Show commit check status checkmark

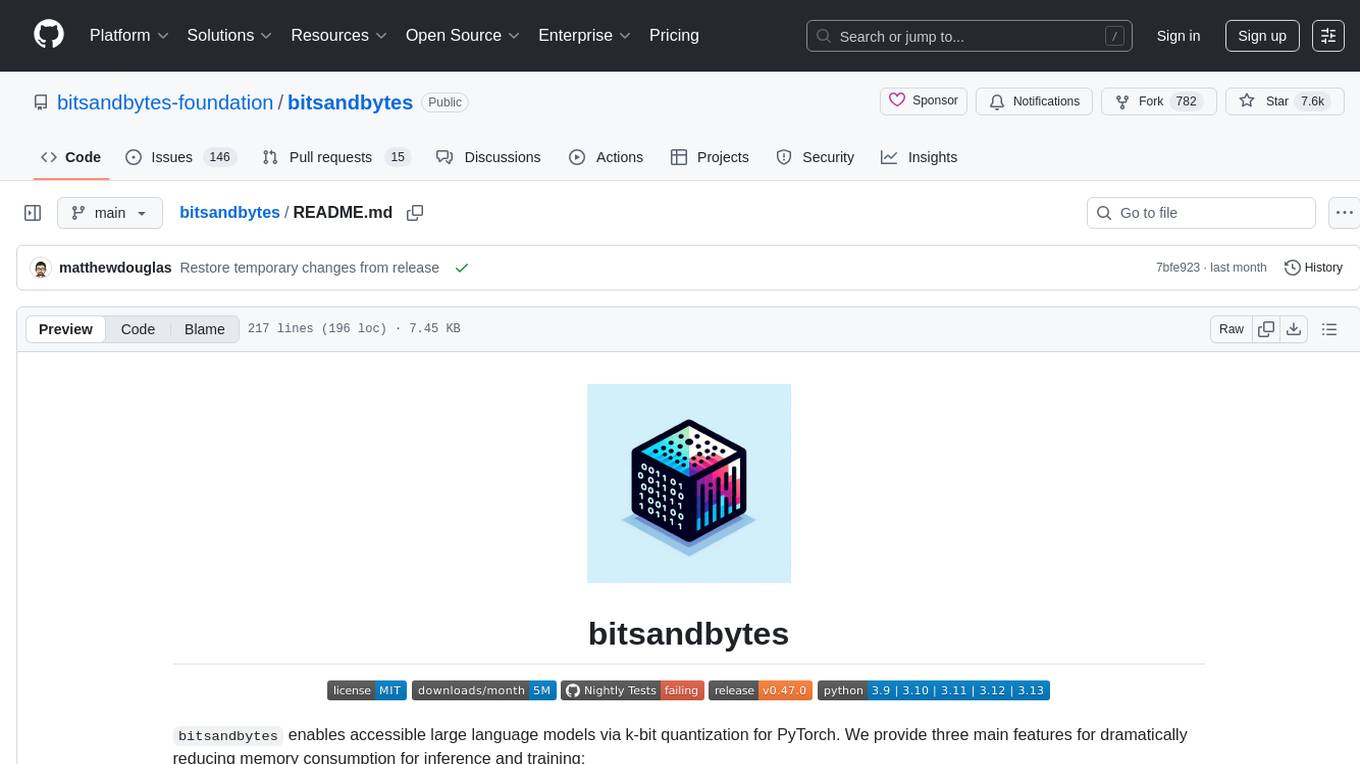pyautogui.click(x=461, y=268)
